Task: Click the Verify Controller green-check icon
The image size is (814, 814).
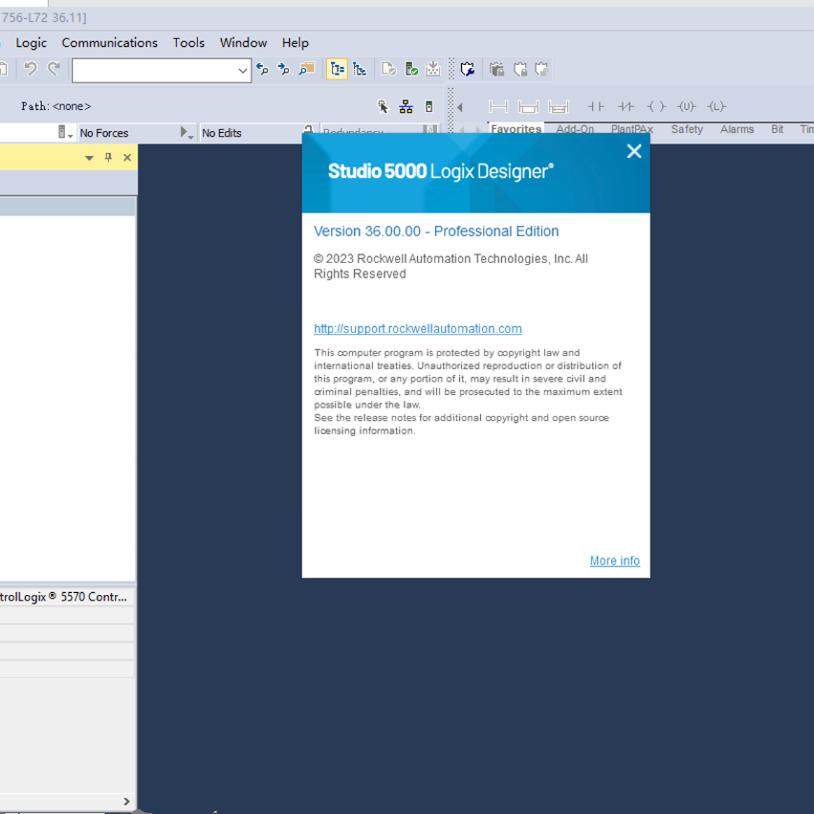Action: [x=412, y=69]
